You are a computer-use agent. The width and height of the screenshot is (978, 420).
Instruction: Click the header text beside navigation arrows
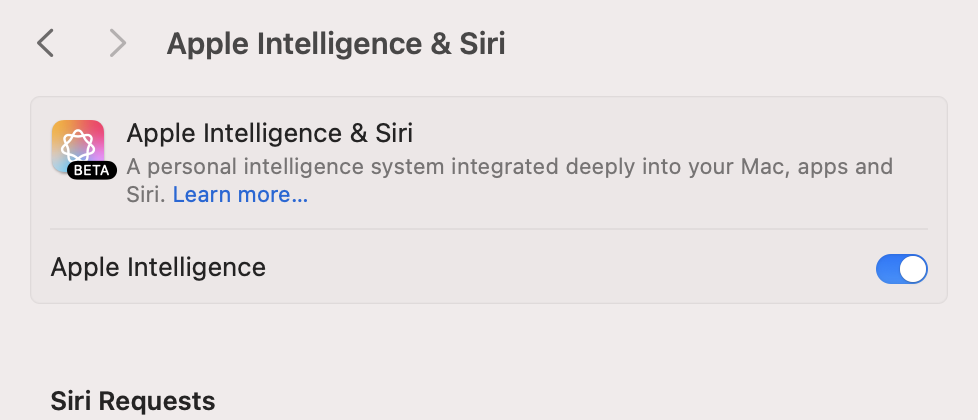pos(336,44)
